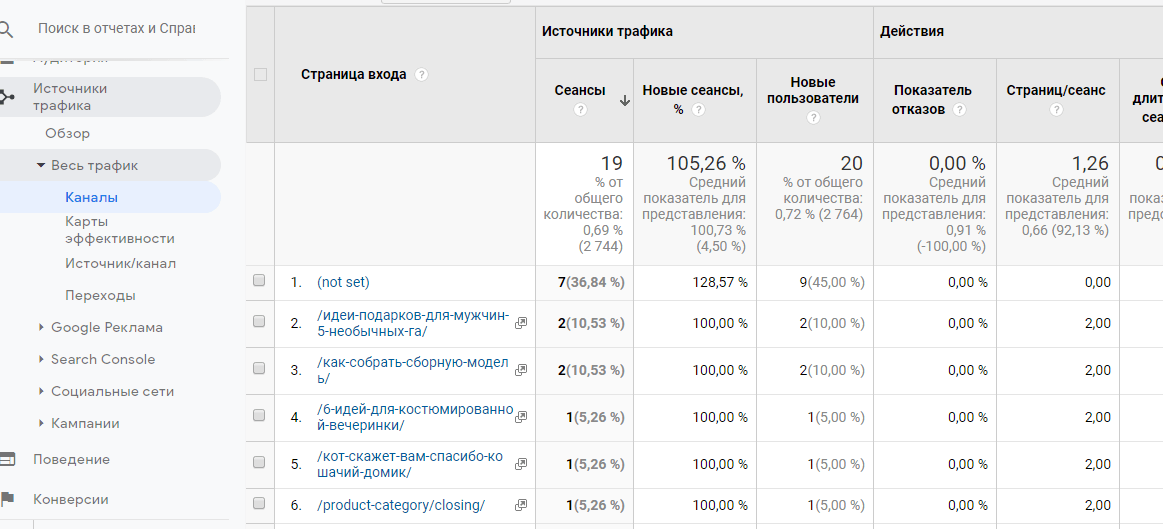Open the Каналы report

tap(91, 197)
